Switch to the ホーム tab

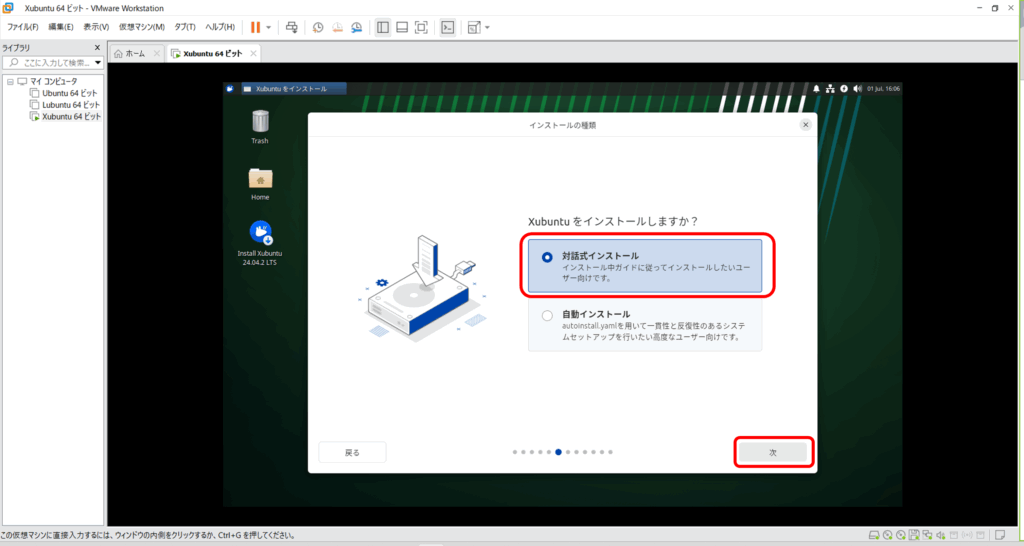(x=134, y=53)
